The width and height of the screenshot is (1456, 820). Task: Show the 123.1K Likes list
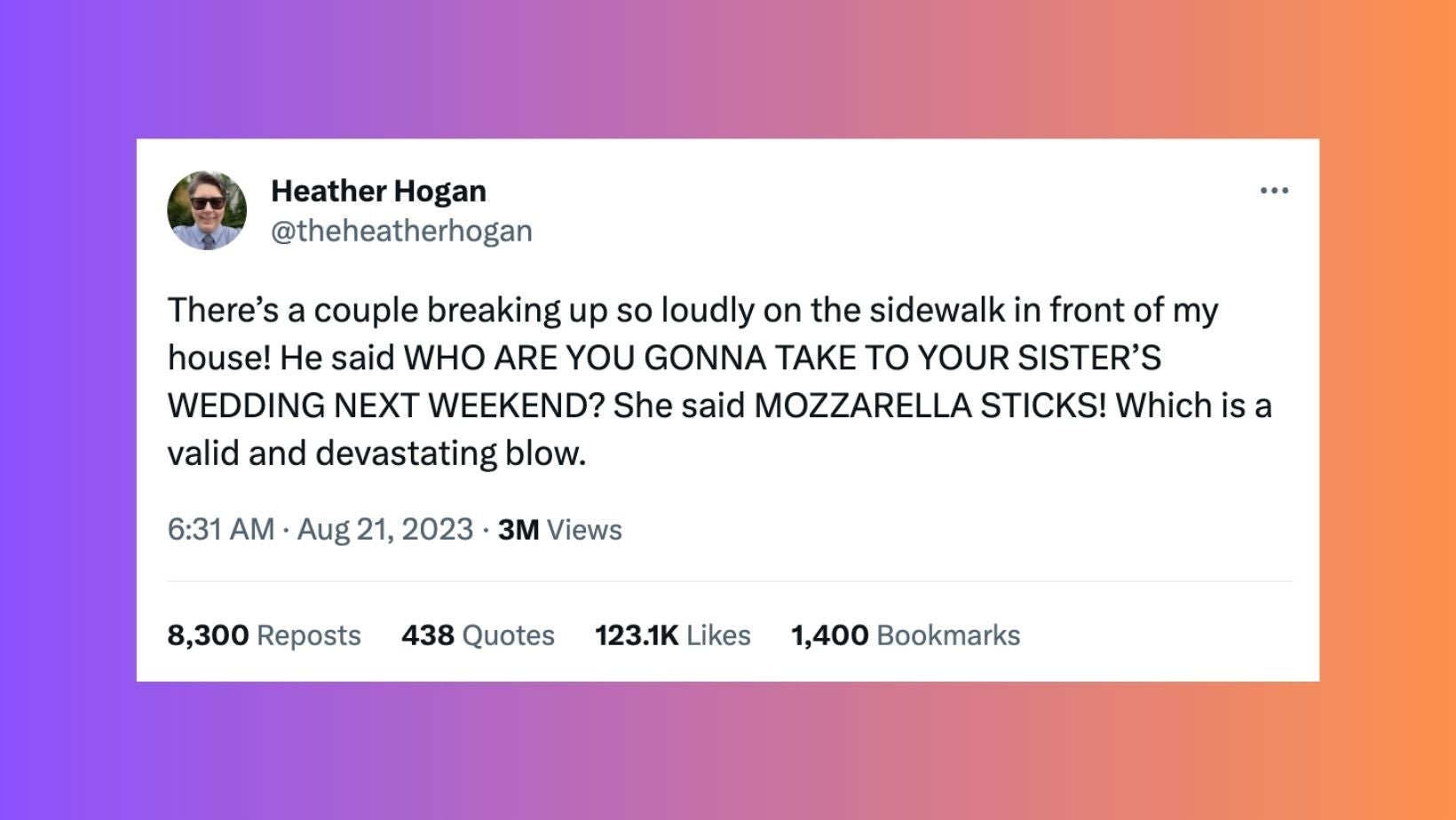pos(672,635)
